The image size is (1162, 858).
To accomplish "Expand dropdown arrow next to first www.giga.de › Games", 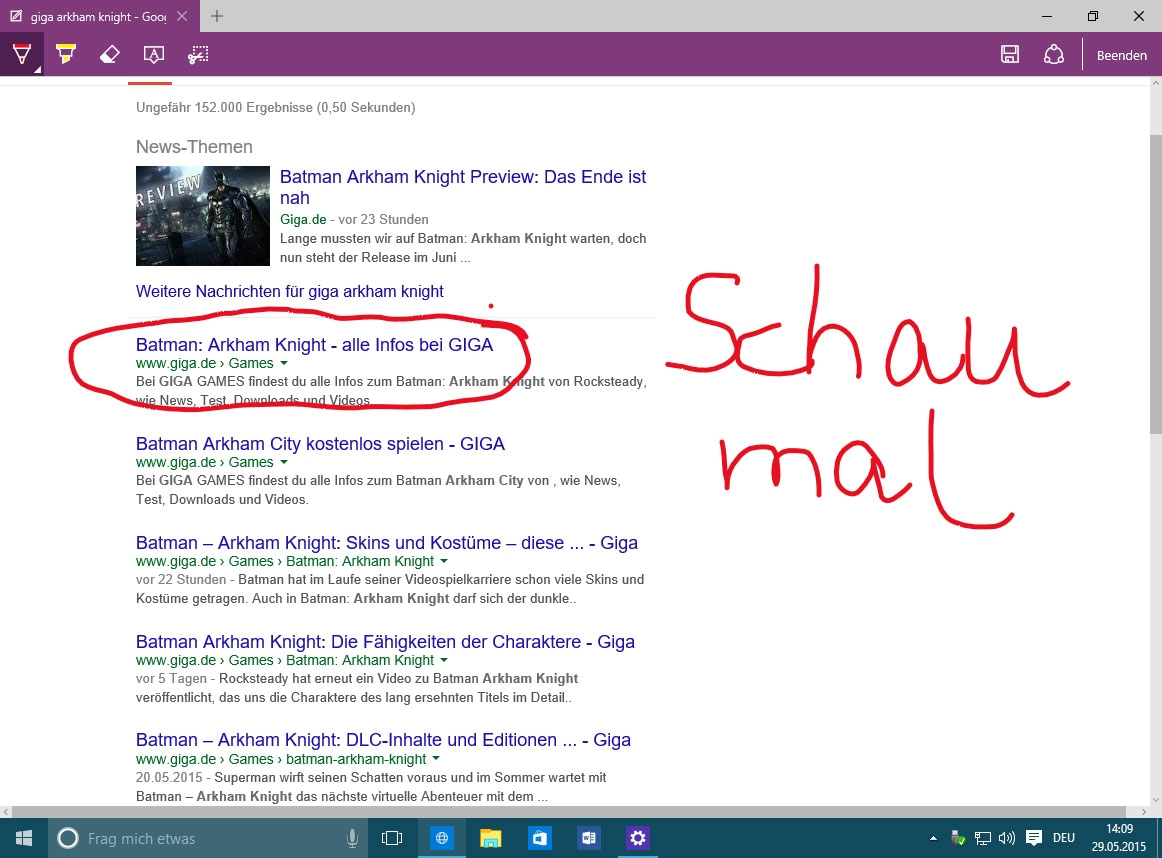I will pyautogui.click(x=284, y=363).
